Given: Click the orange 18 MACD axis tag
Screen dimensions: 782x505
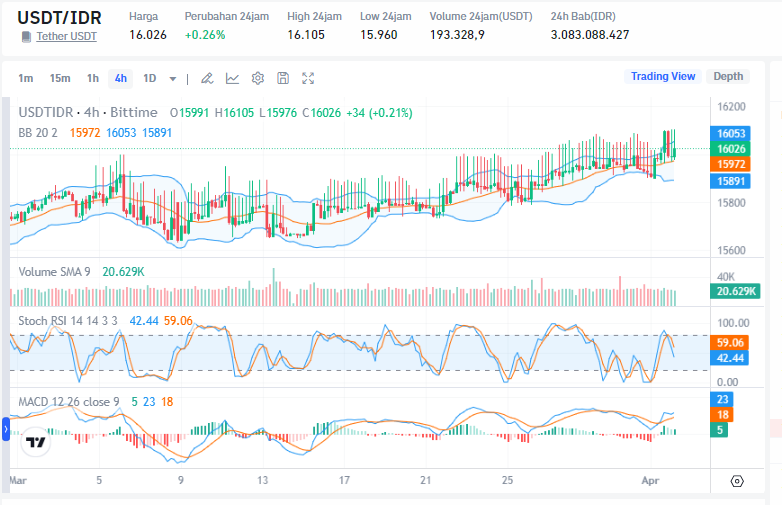Looking at the screenshot, I should point(722,415).
